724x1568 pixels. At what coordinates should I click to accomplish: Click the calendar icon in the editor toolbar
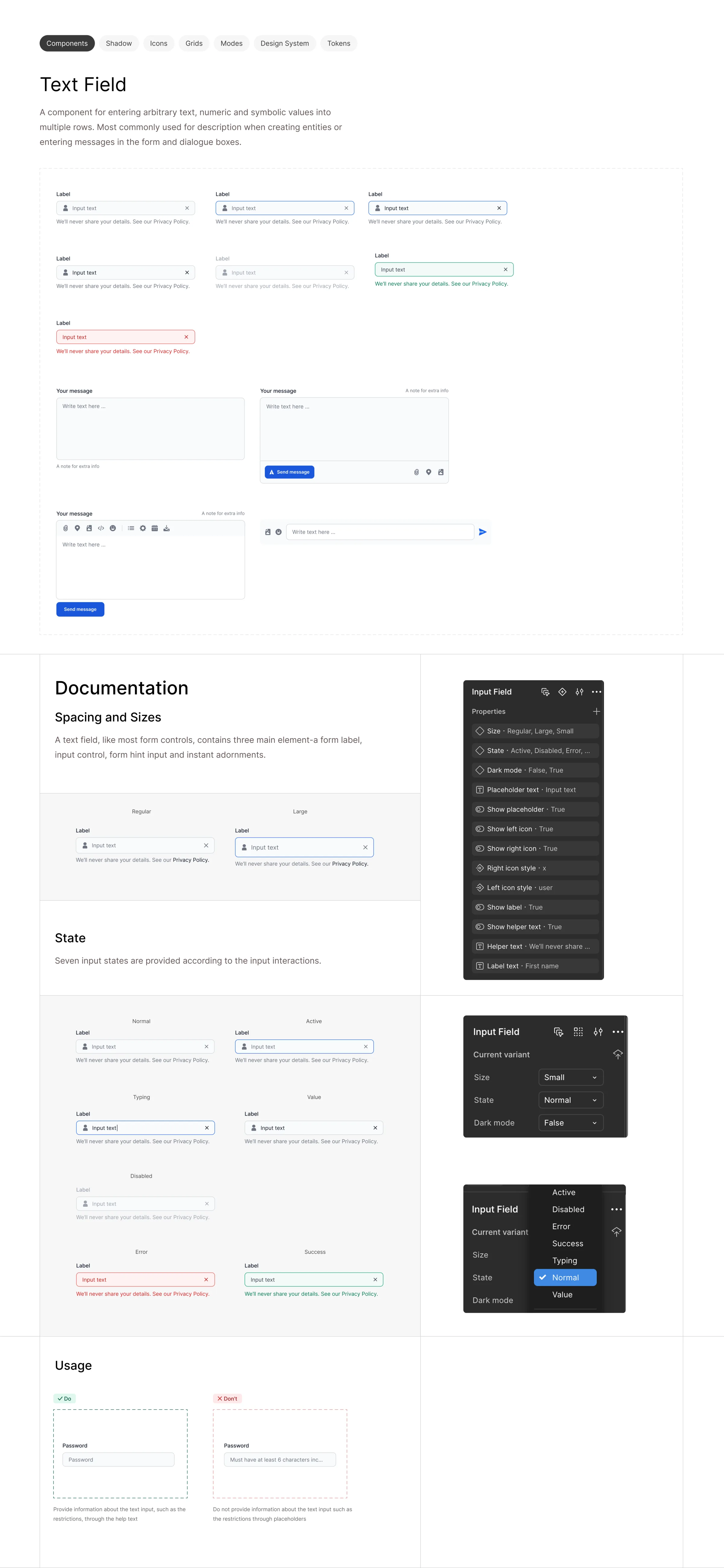154,528
